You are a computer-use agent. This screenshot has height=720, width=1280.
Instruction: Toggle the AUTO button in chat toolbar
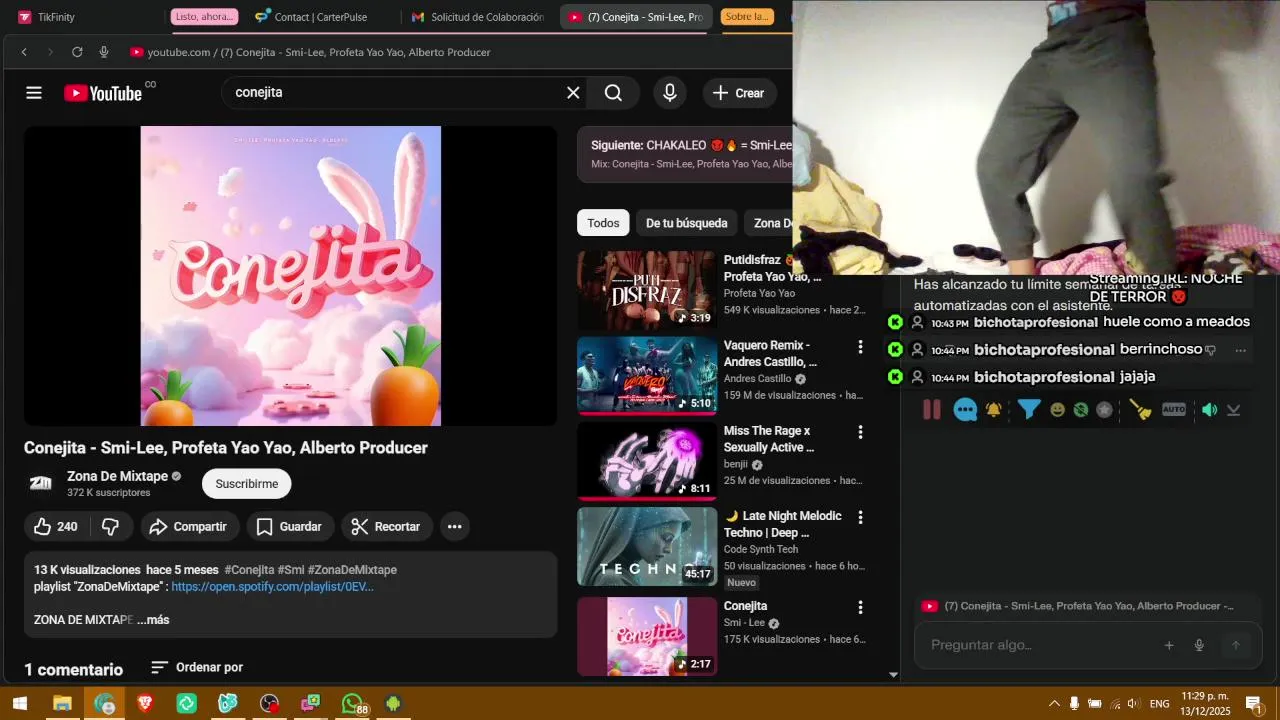1174,410
